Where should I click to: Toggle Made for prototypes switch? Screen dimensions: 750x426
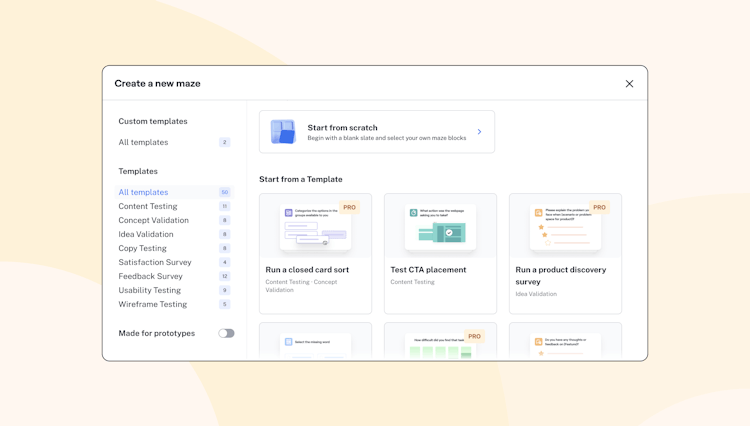click(226, 333)
